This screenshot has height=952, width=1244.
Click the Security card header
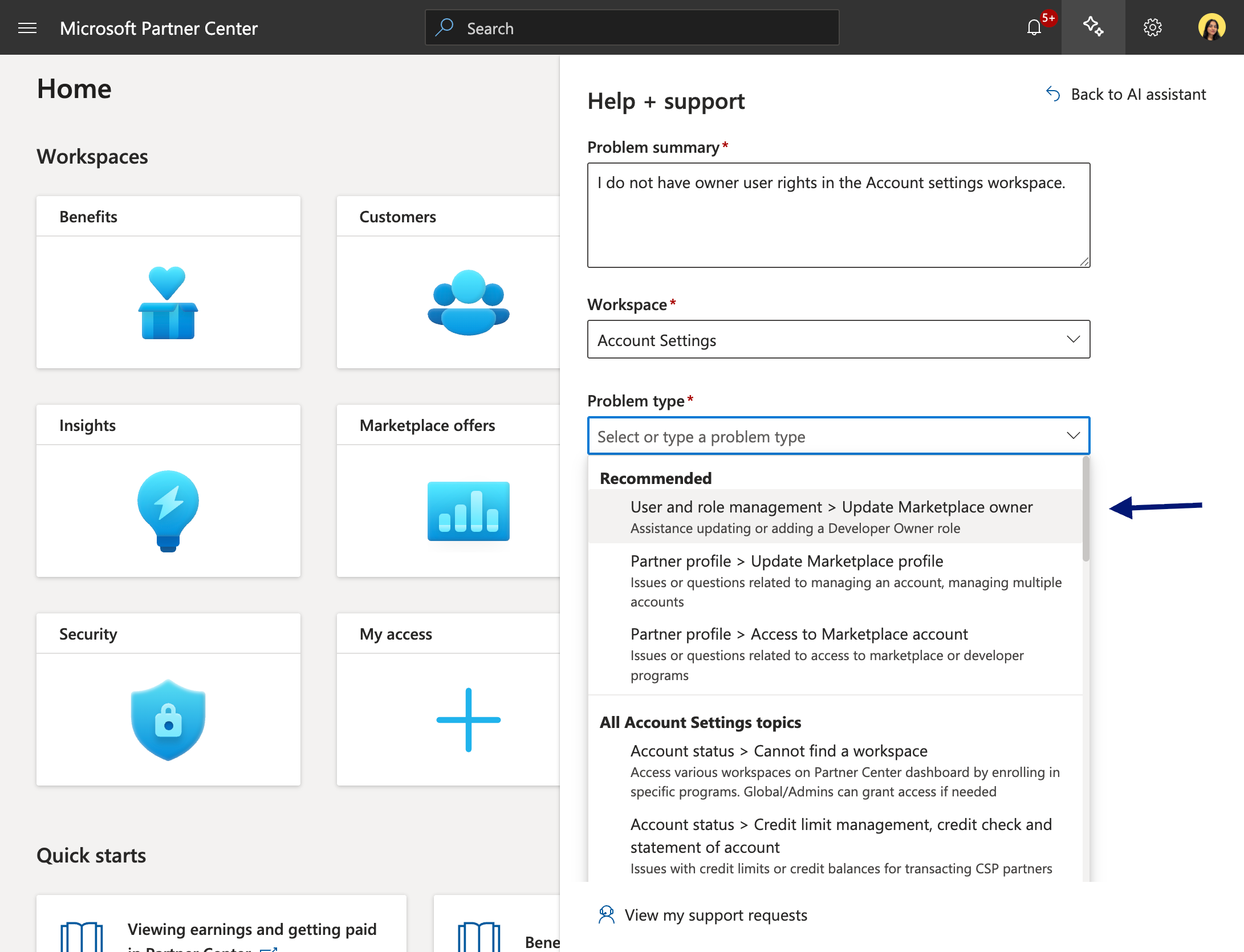[168, 634]
